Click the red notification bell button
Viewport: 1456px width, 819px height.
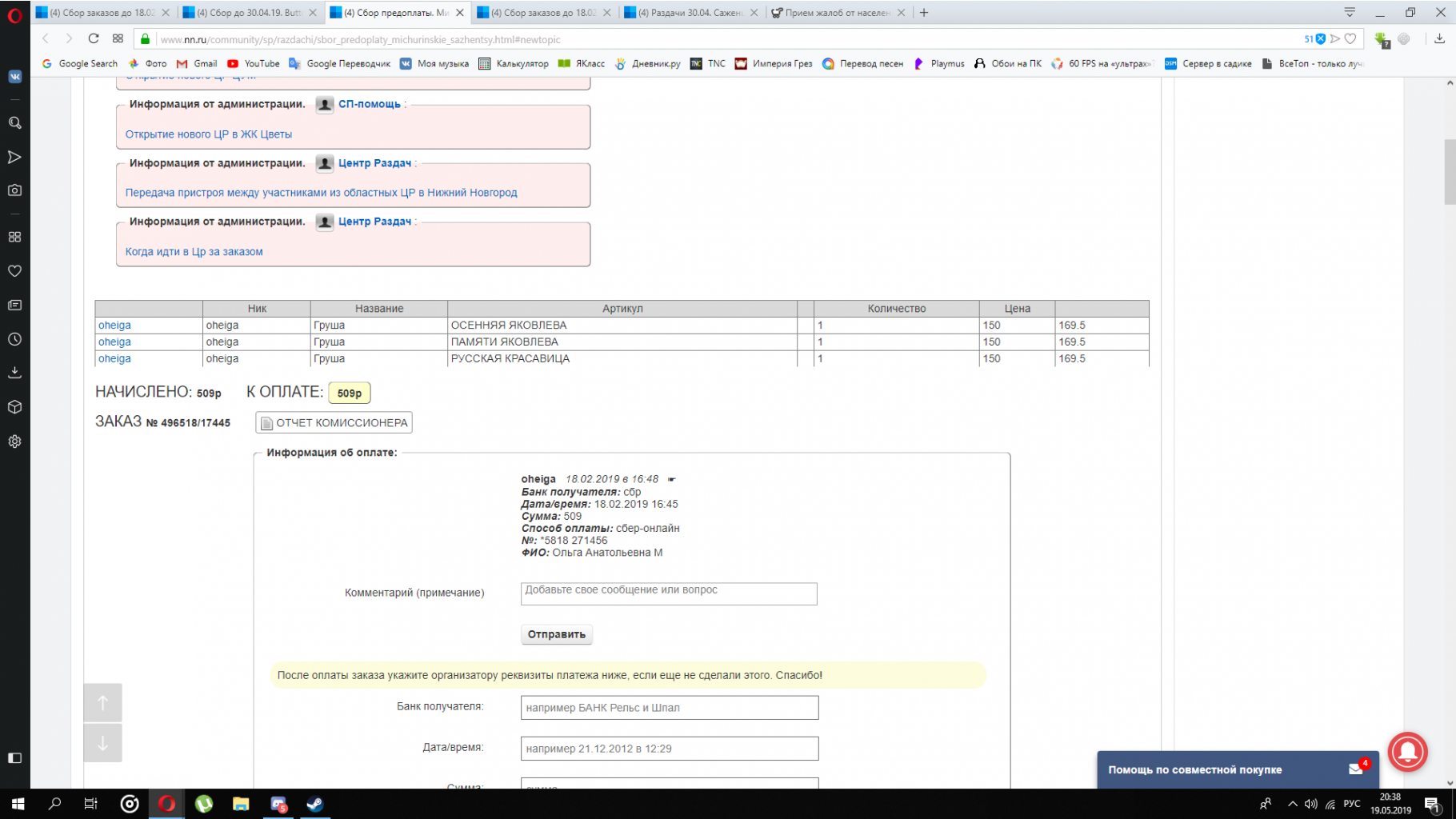point(1408,752)
